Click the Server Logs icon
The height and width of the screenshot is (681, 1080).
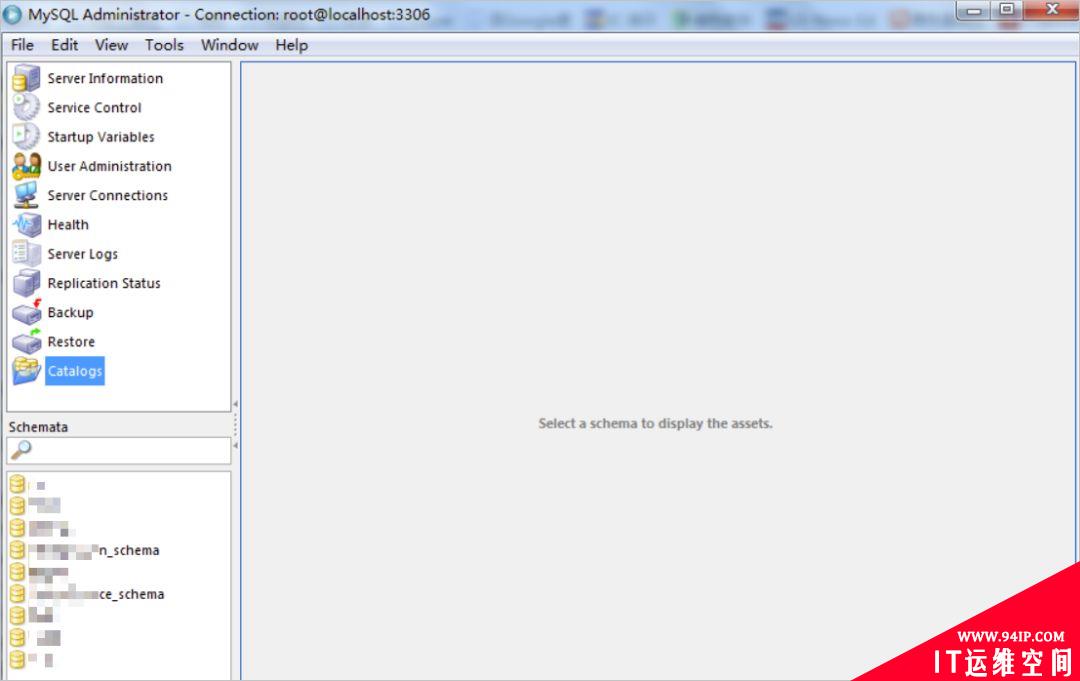(26, 253)
